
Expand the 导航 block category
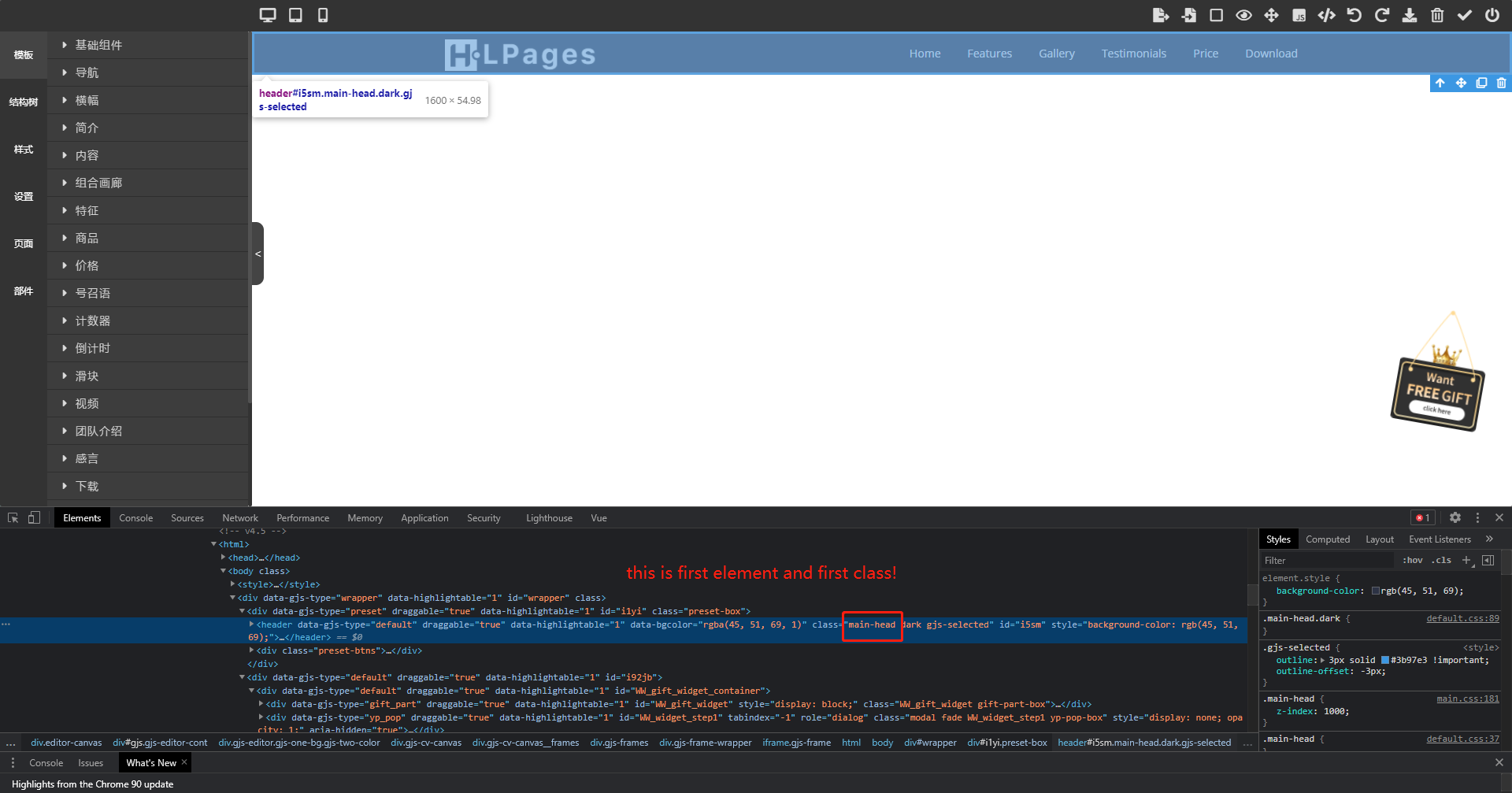pyautogui.click(x=87, y=72)
